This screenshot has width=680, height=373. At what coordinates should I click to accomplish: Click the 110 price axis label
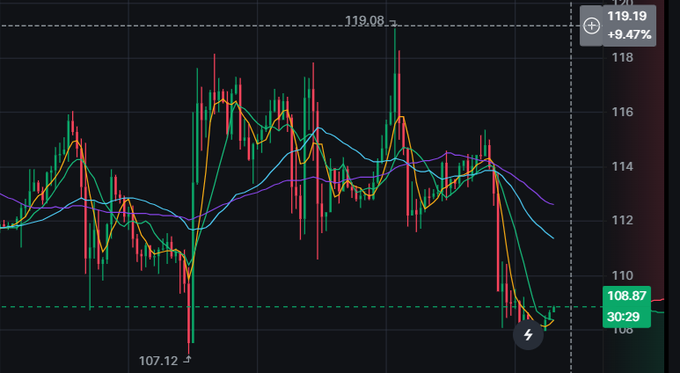click(622, 275)
